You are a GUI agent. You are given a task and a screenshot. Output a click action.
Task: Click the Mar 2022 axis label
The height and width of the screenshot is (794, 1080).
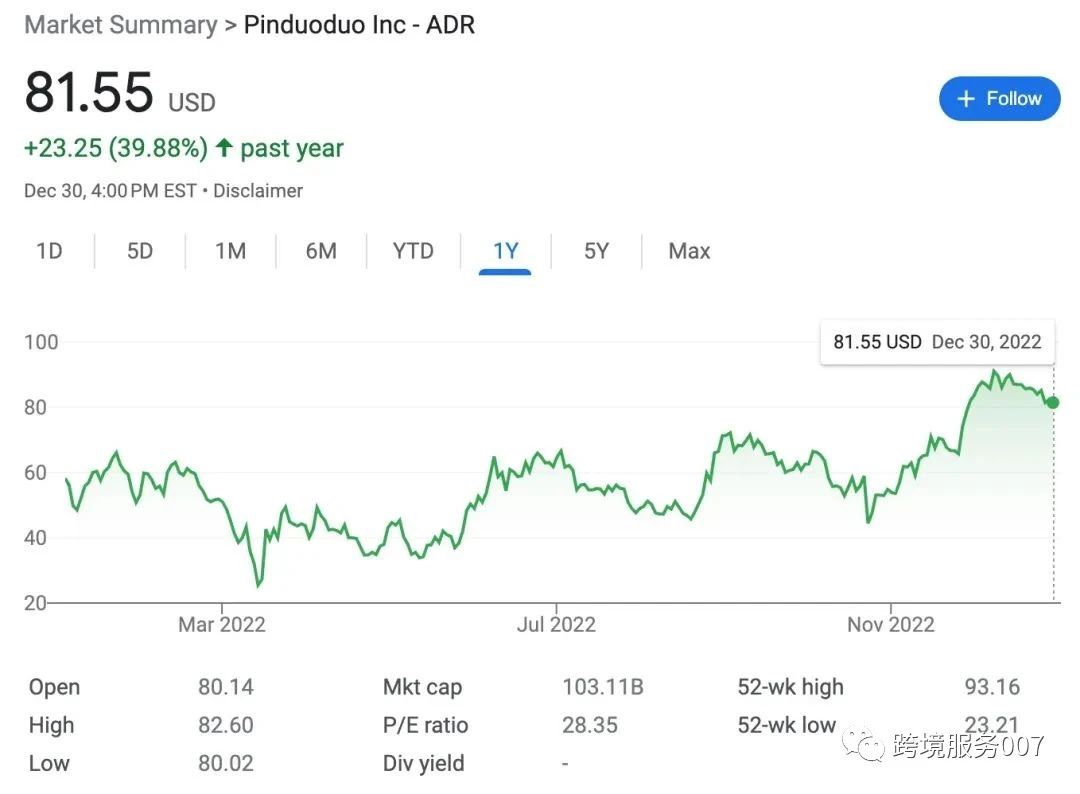point(222,625)
